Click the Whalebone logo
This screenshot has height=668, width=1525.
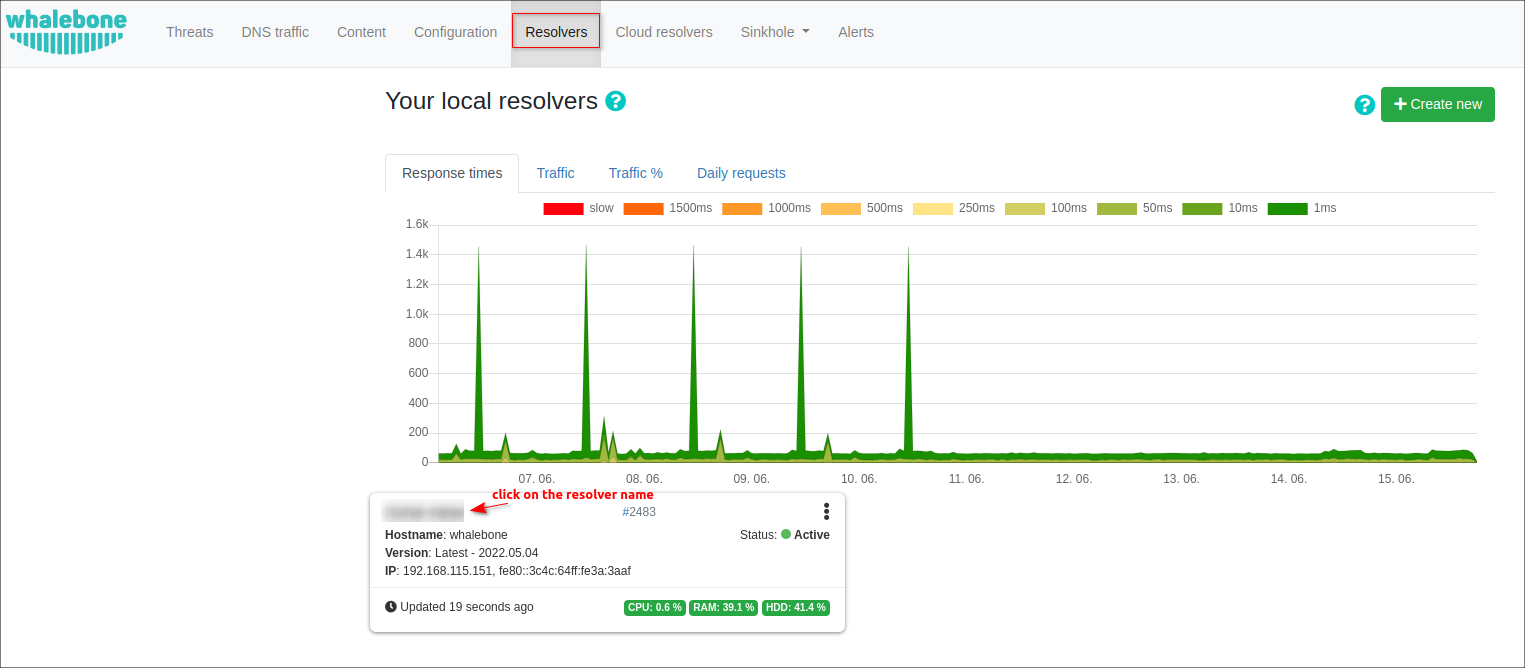tap(66, 31)
